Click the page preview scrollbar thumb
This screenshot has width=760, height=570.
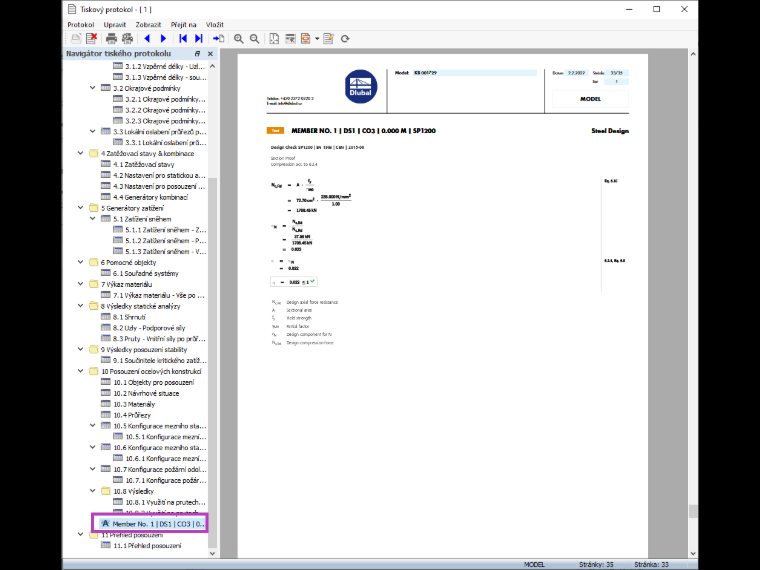(693, 511)
